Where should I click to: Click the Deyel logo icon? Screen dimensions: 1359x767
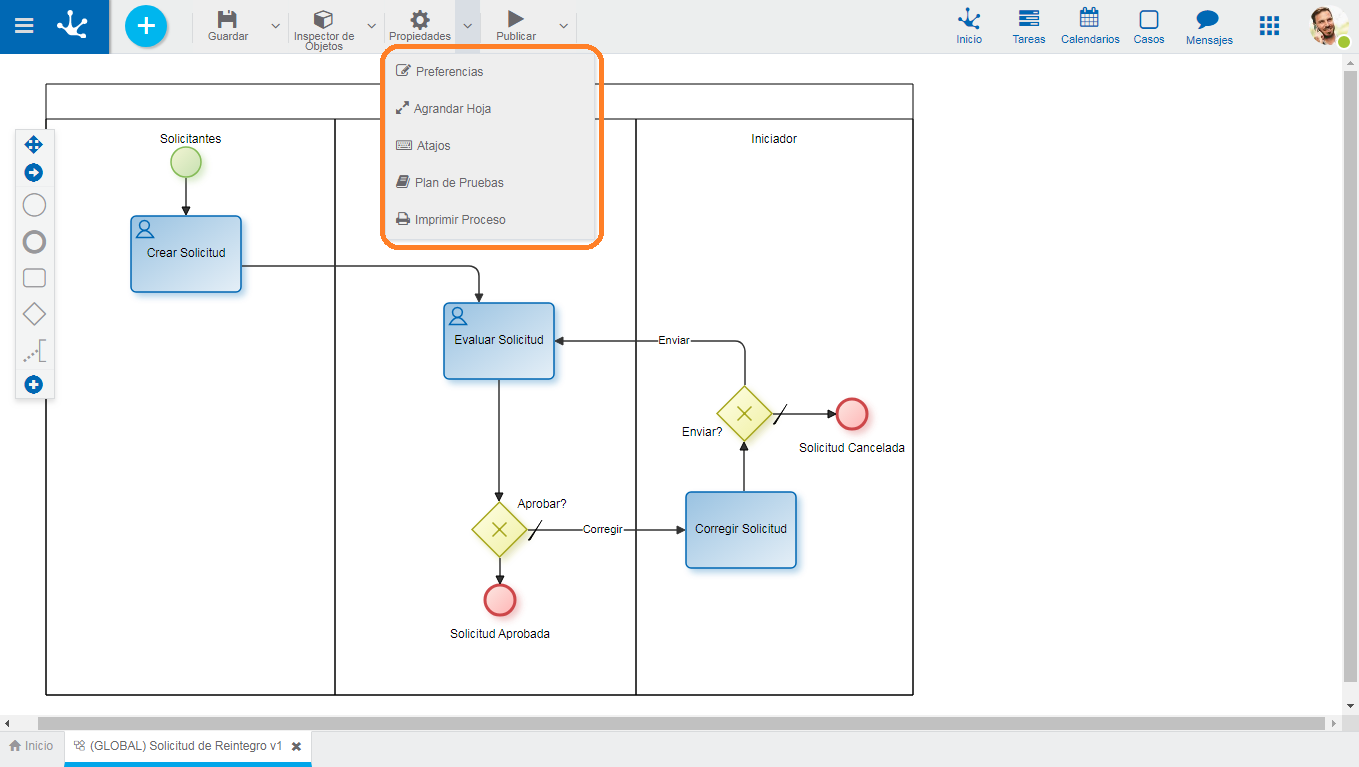(x=72, y=26)
